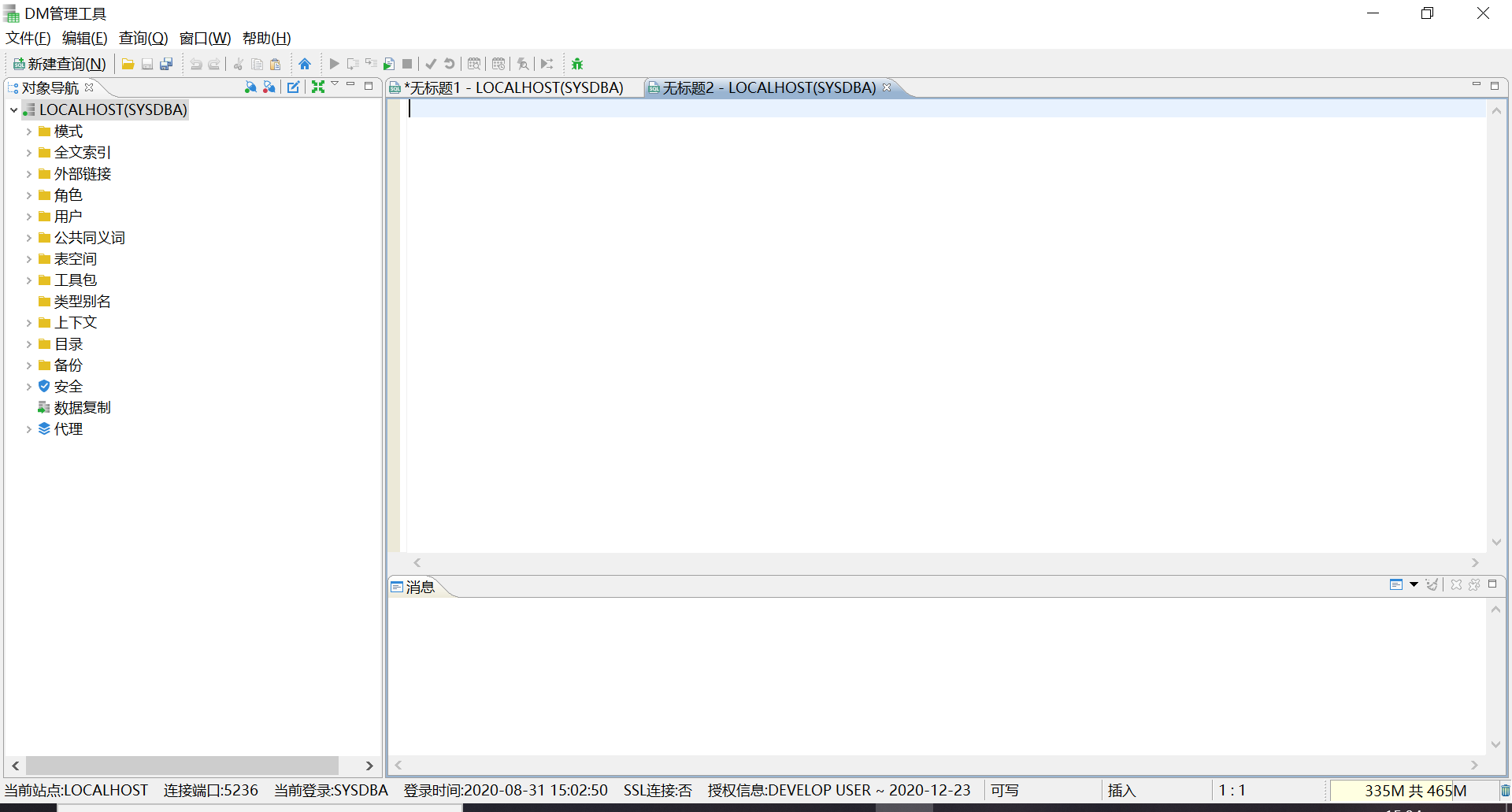1512x812 pixels.
Task: Maximize the 消息 panel
Action: point(1492,584)
